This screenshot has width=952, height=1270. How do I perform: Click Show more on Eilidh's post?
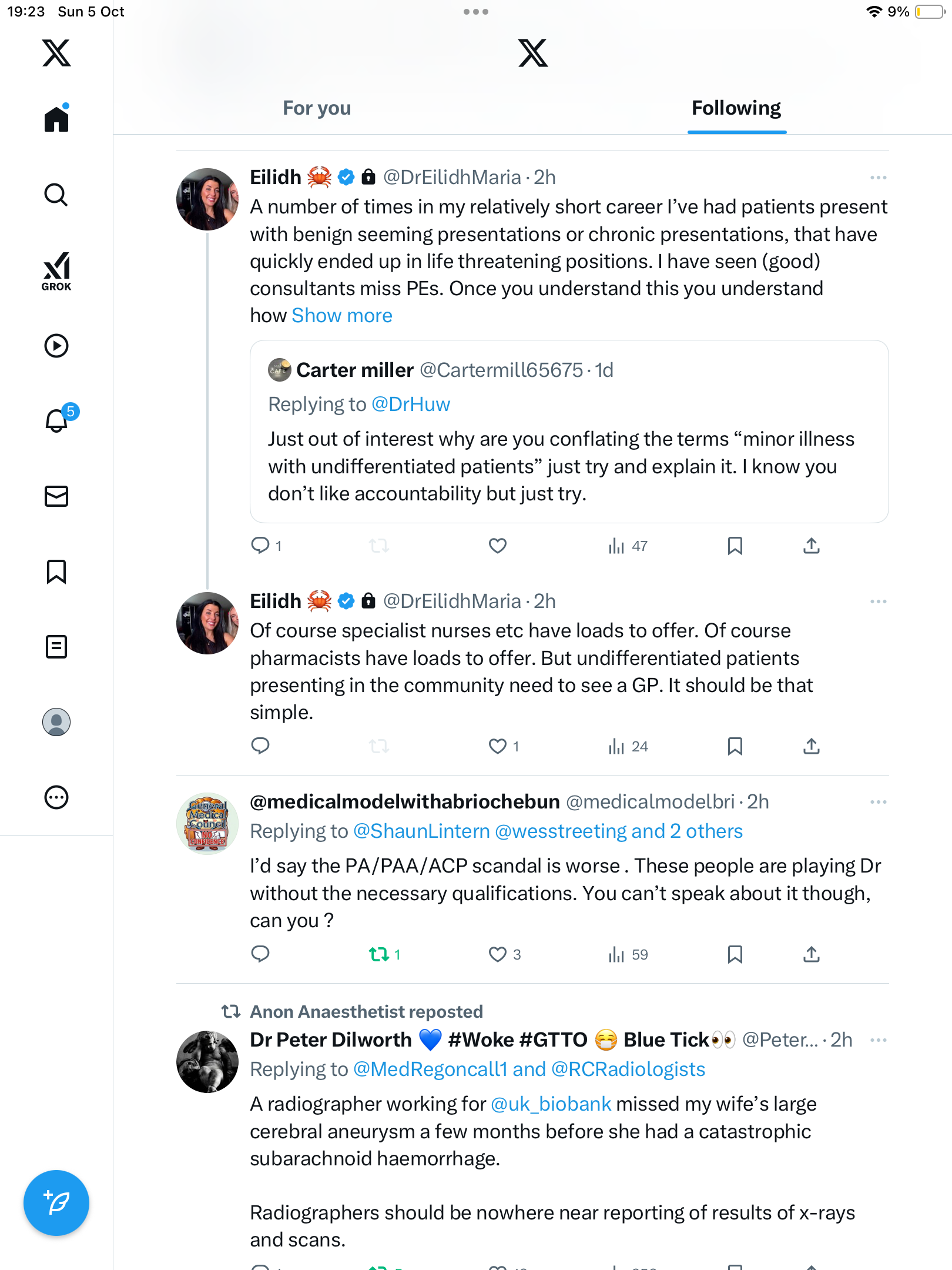(342, 316)
